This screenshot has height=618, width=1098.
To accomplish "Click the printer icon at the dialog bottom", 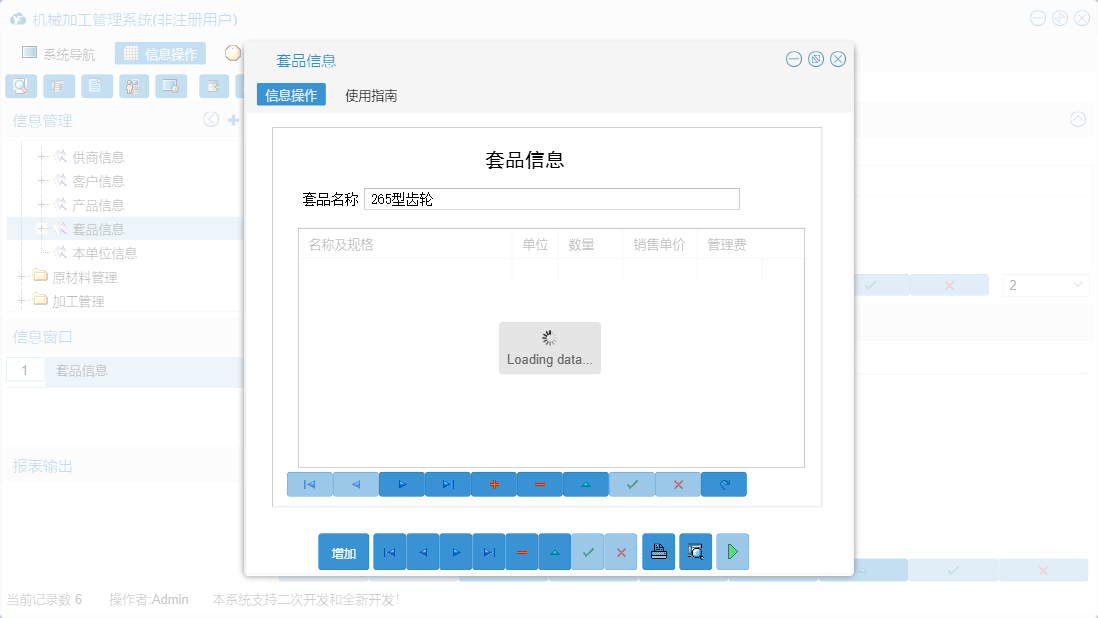I will [658, 551].
